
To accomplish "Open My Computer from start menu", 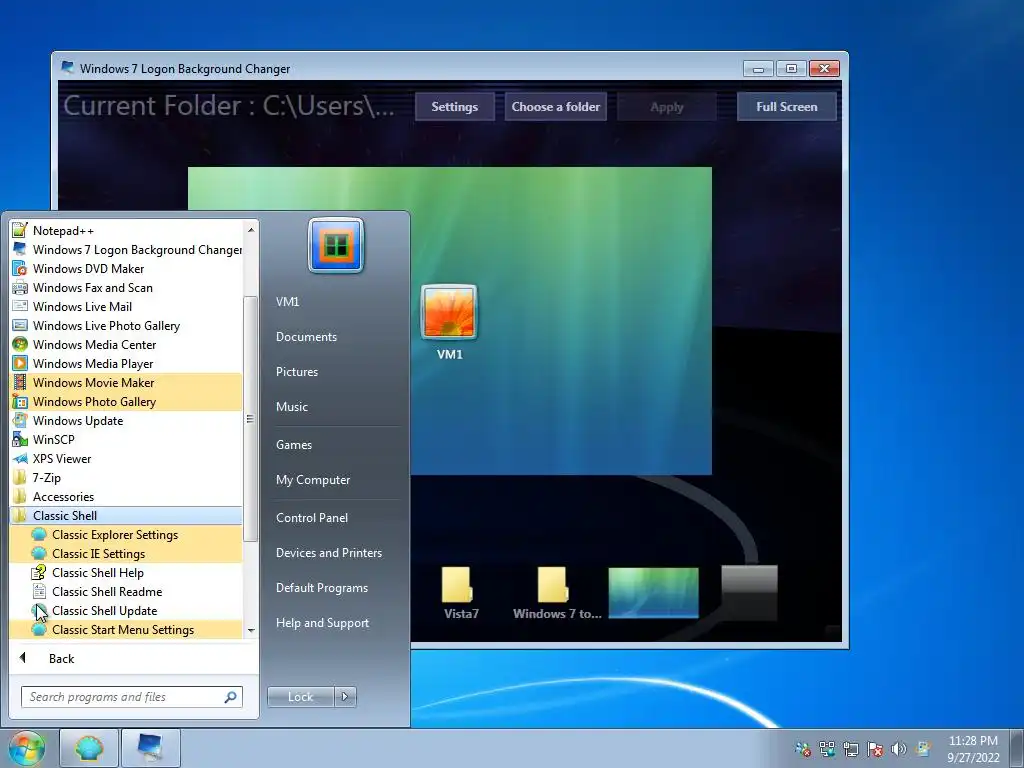I will 336,480.
